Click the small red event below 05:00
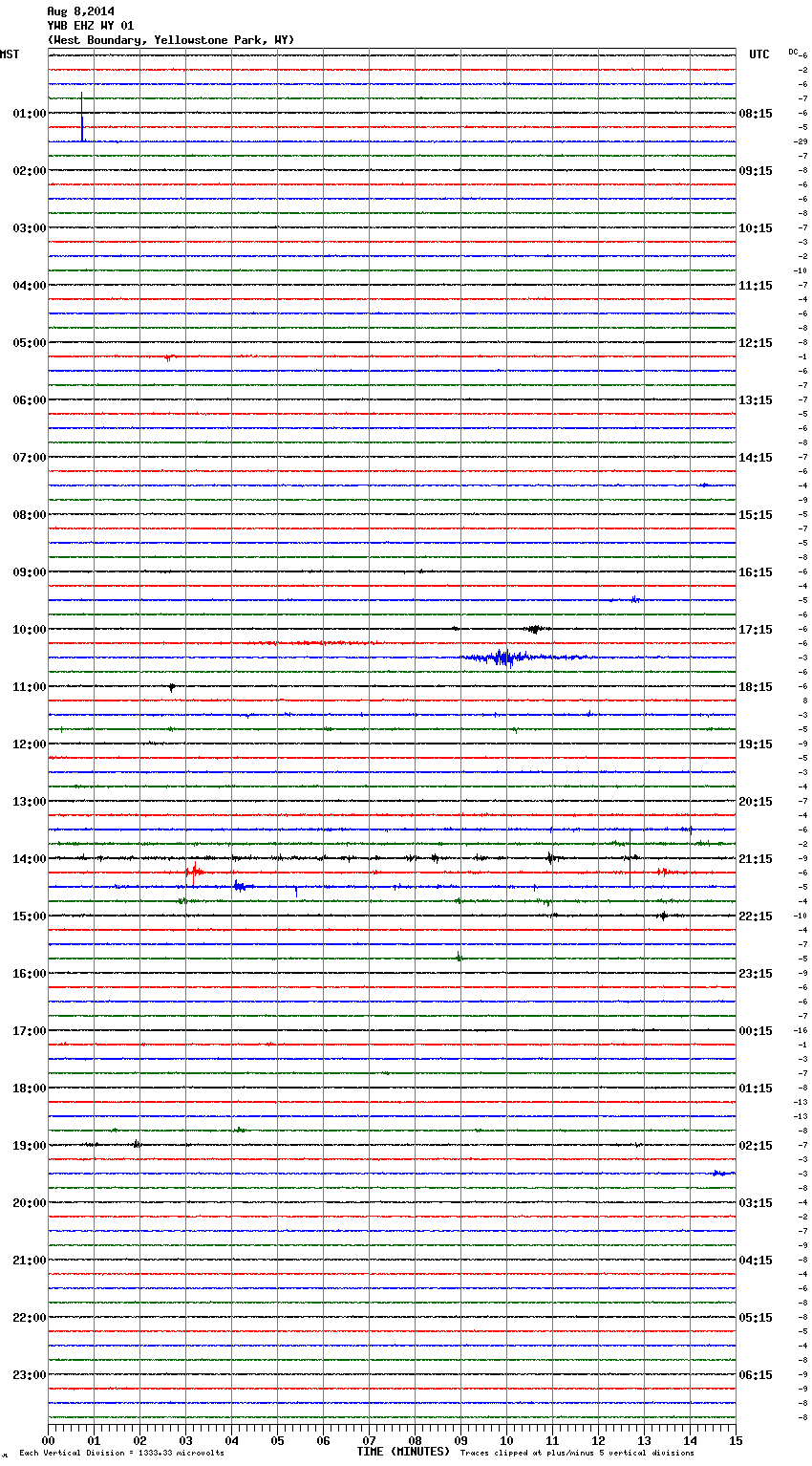This screenshot has width=812, height=1466. click(169, 357)
